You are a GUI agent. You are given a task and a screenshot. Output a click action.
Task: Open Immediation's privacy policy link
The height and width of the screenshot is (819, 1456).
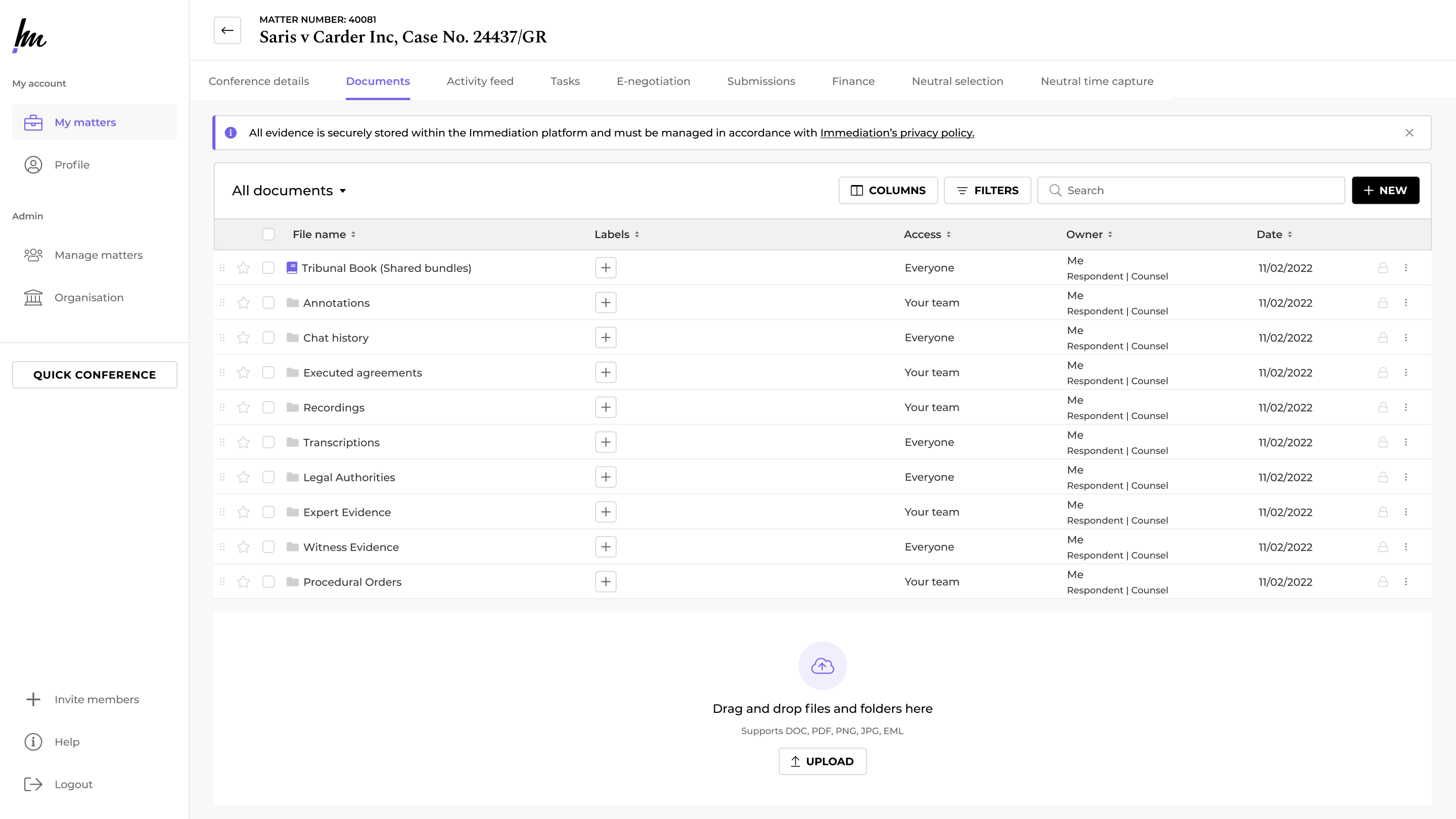(x=897, y=133)
